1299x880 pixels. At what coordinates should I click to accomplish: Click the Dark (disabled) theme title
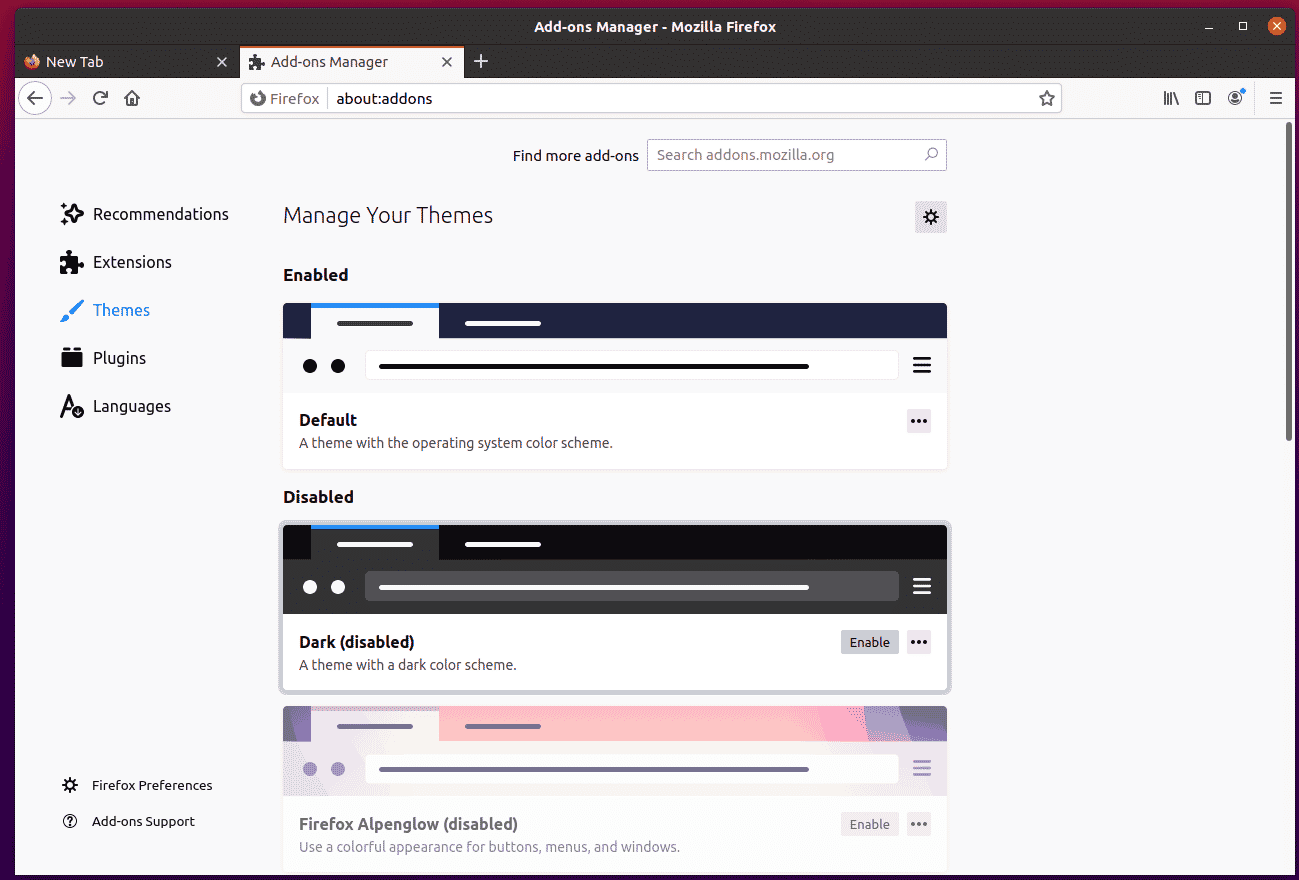[357, 642]
